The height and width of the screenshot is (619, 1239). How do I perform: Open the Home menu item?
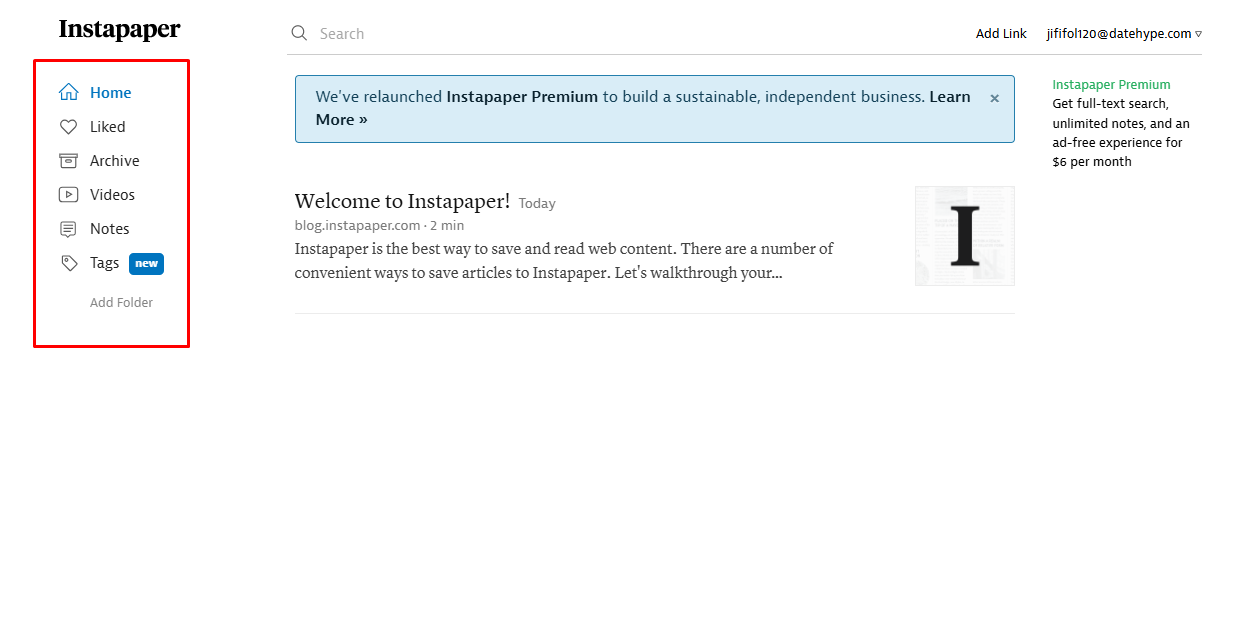coord(111,93)
